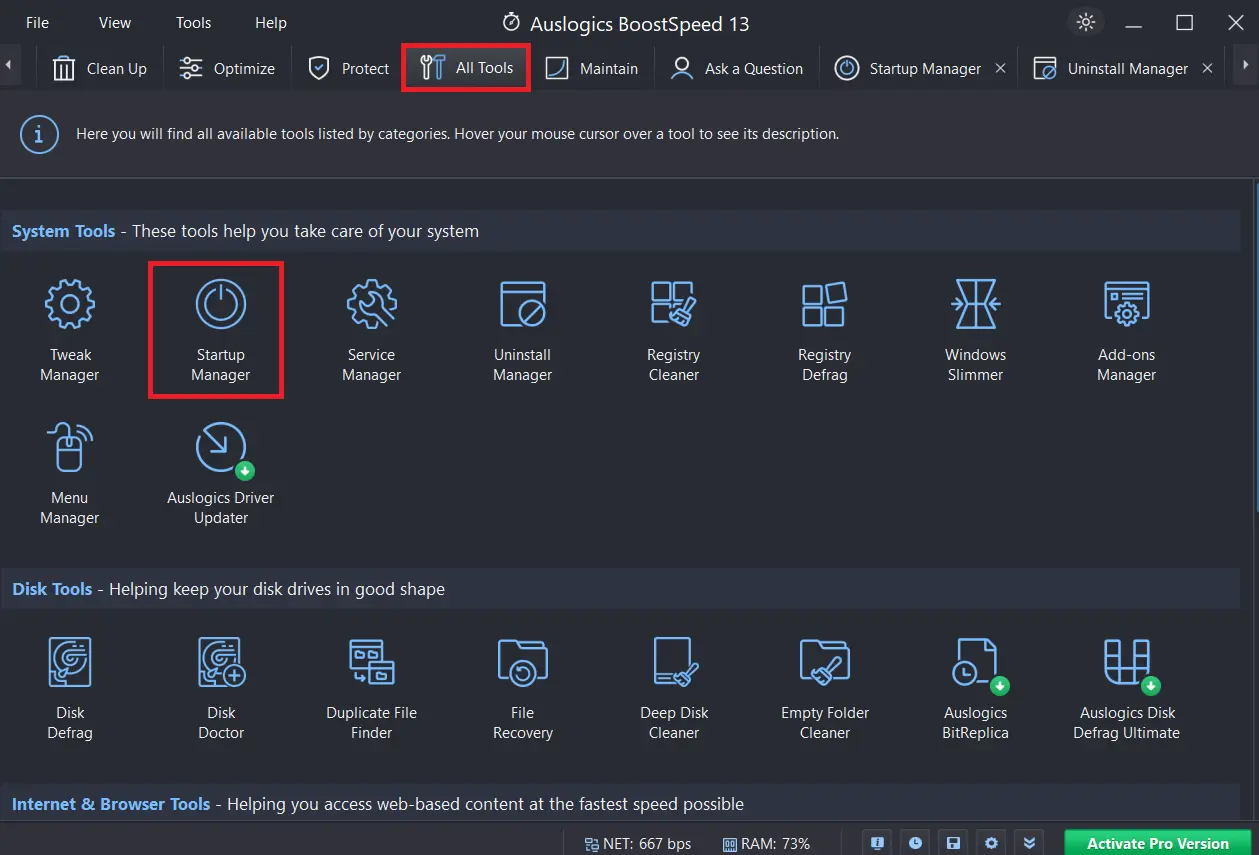Open the Service Manager tool

pyautogui.click(x=371, y=330)
